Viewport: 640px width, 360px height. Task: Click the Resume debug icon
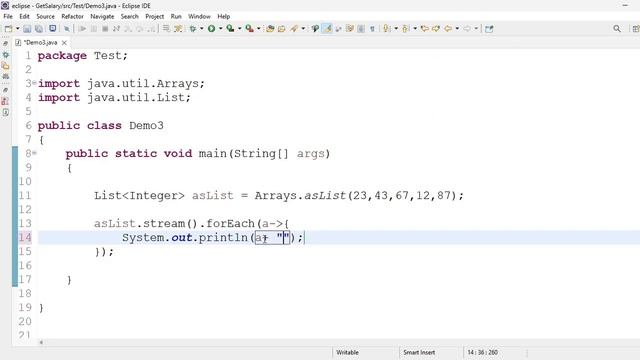[82, 29]
